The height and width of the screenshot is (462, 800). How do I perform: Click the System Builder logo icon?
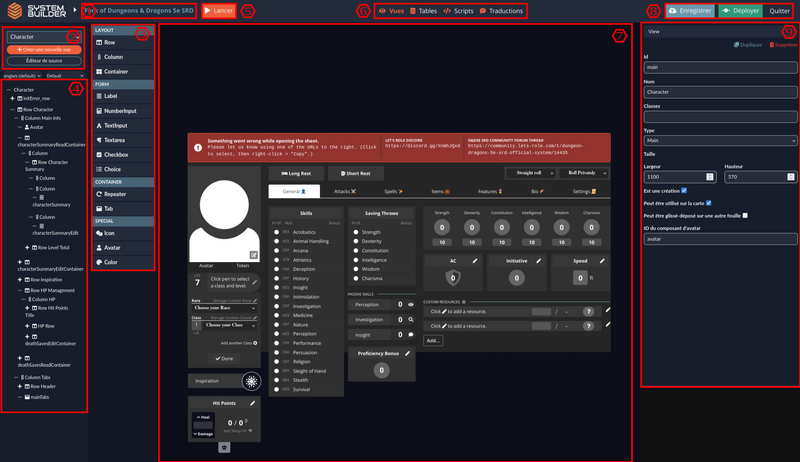(x=15, y=10)
